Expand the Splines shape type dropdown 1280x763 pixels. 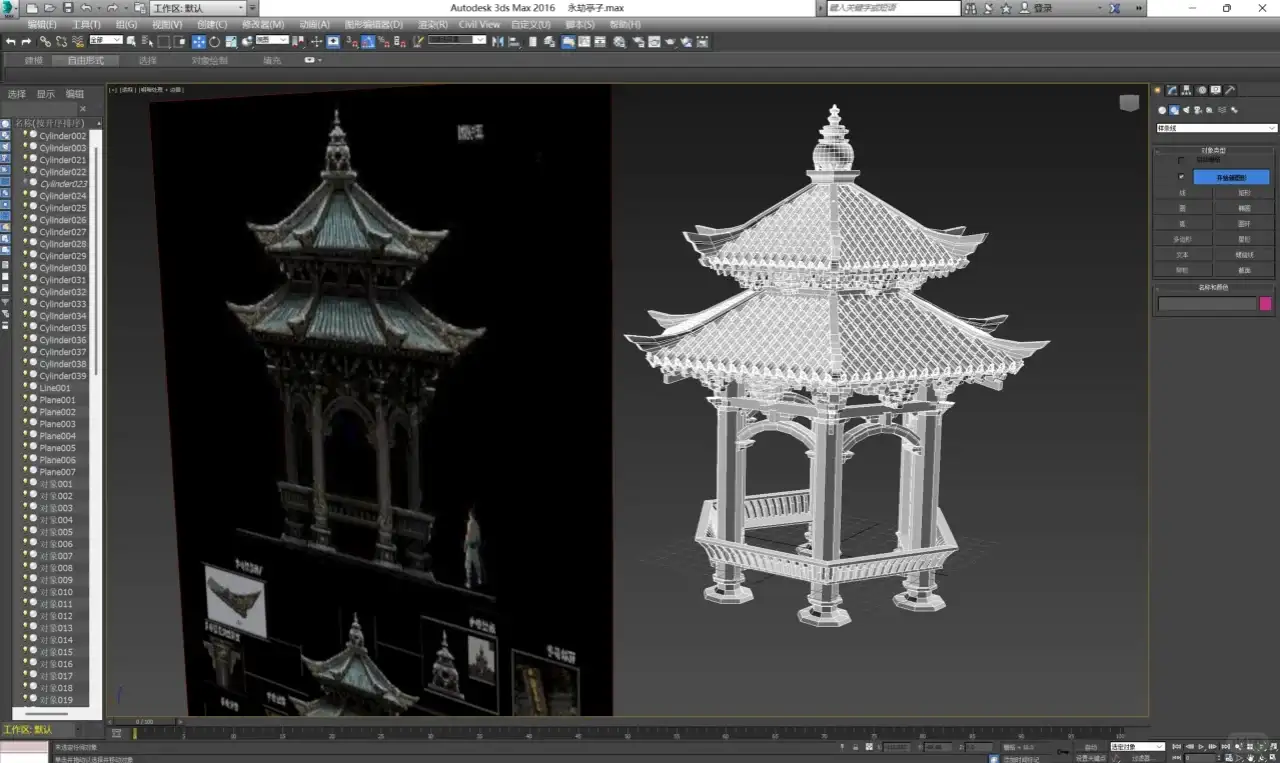[x=1216, y=128]
